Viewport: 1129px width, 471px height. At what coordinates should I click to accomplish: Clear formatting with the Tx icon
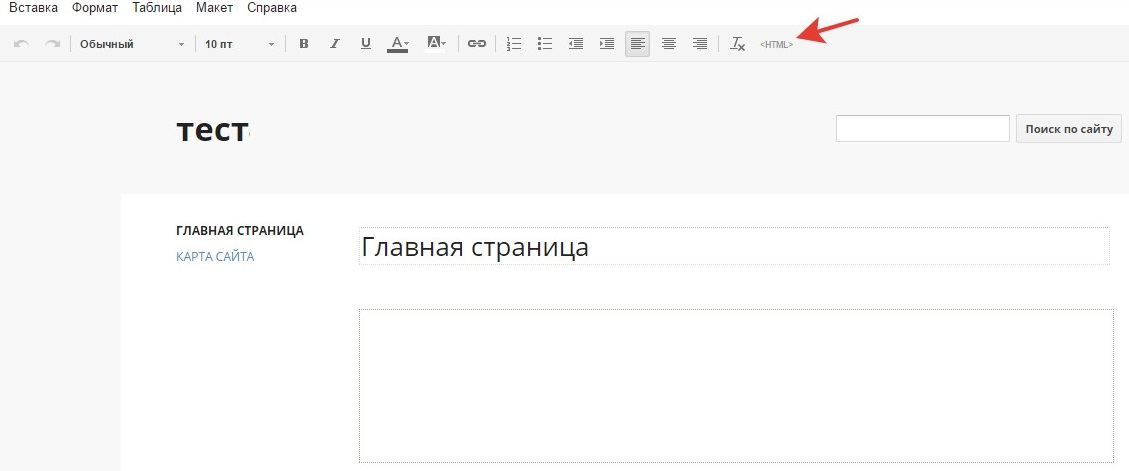point(737,44)
